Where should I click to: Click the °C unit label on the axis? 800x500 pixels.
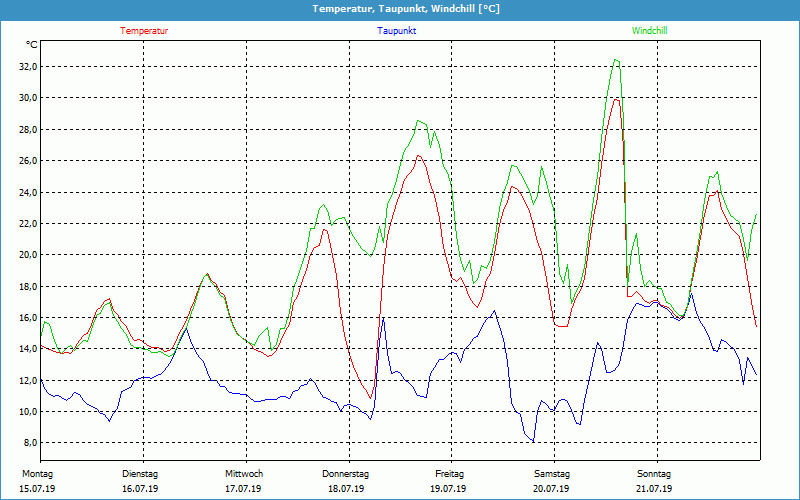coord(32,45)
